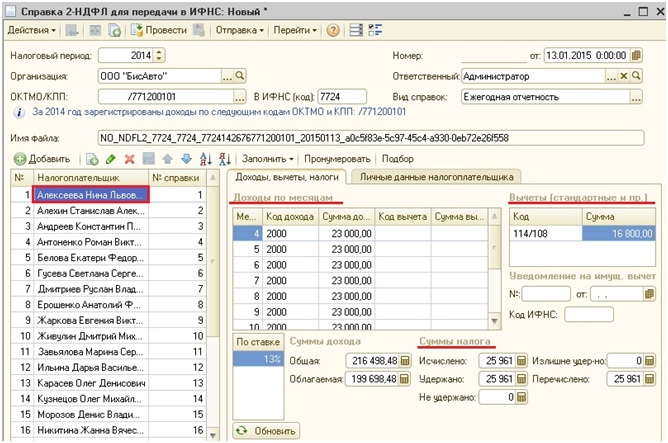Select deduction code 114/108 cell

point(546,233)
